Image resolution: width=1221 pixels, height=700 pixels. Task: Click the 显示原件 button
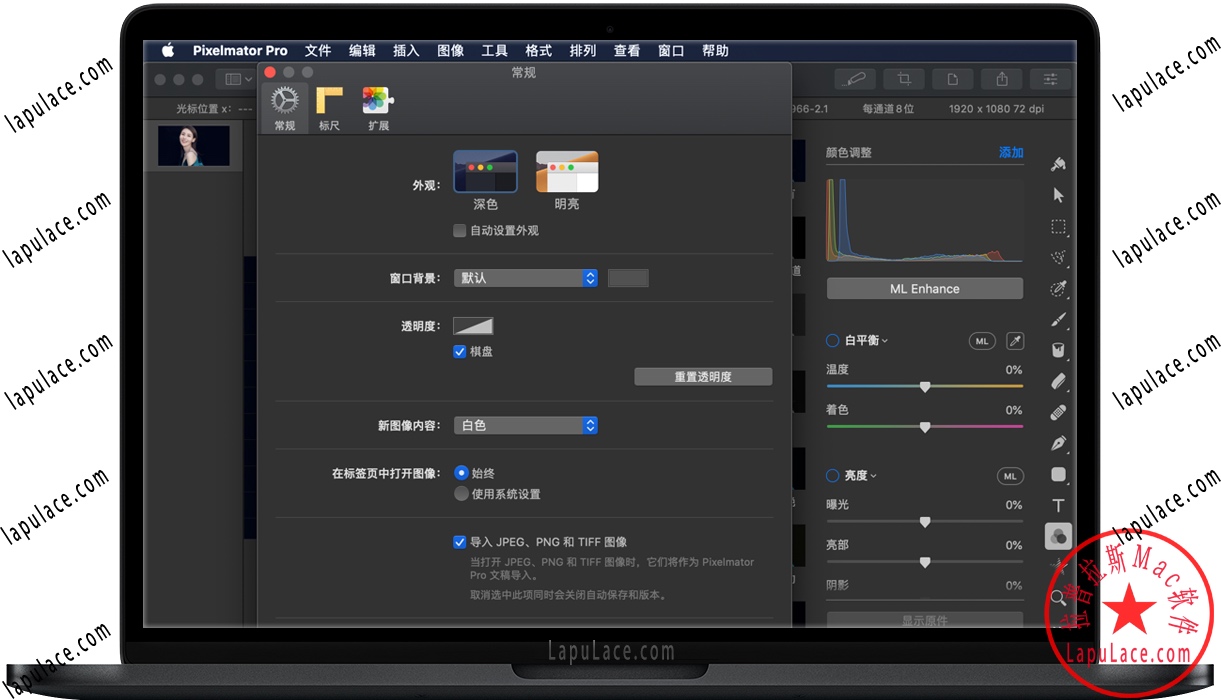point(924,621)
